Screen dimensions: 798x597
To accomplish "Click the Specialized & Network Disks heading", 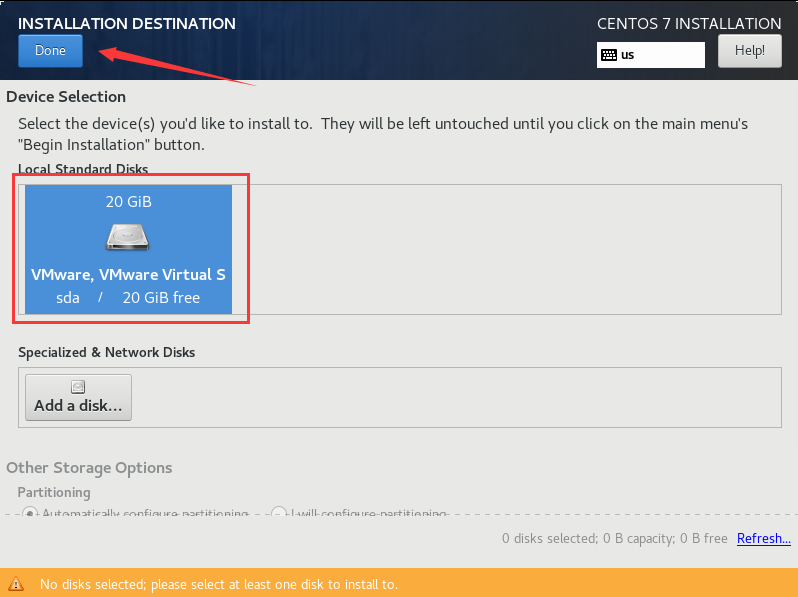I will tap(106, 352).
